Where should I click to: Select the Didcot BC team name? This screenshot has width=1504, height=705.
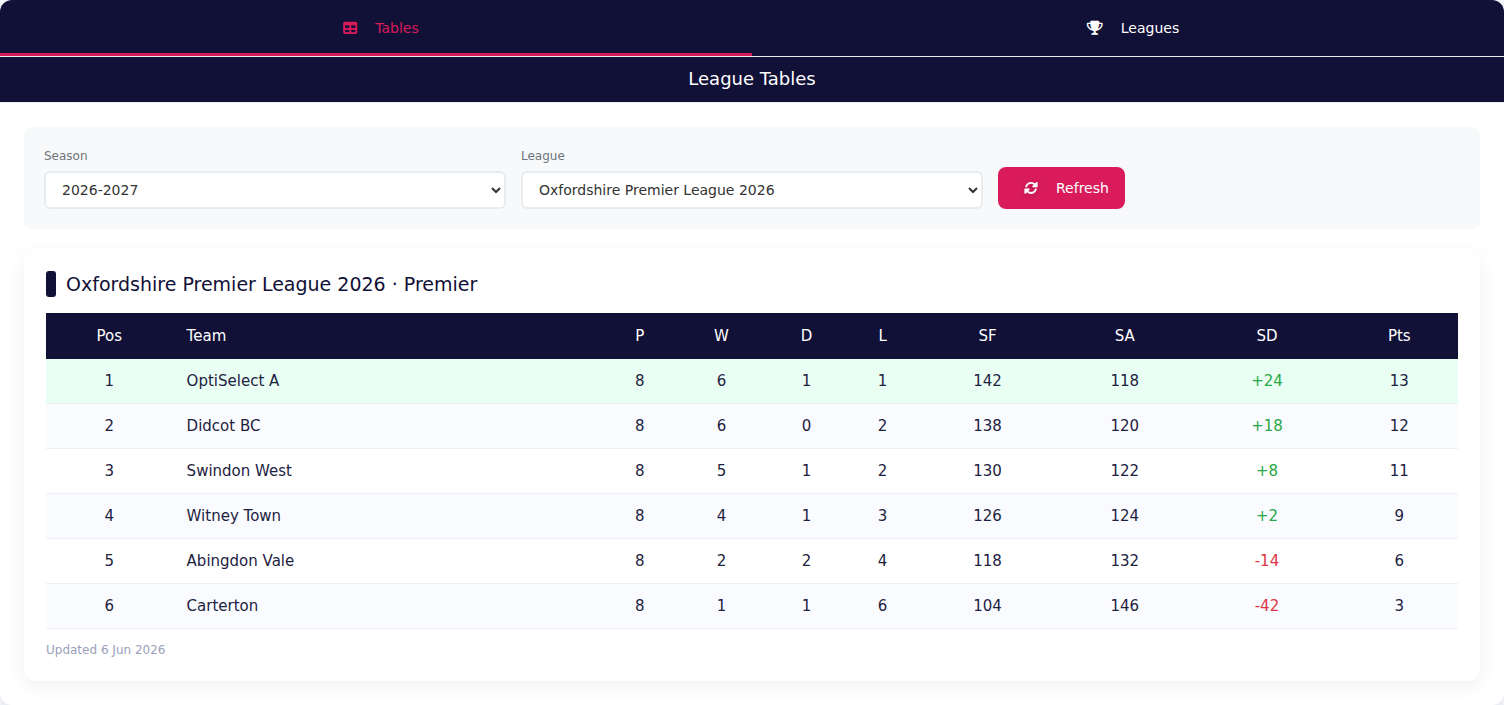coord(223,426)
